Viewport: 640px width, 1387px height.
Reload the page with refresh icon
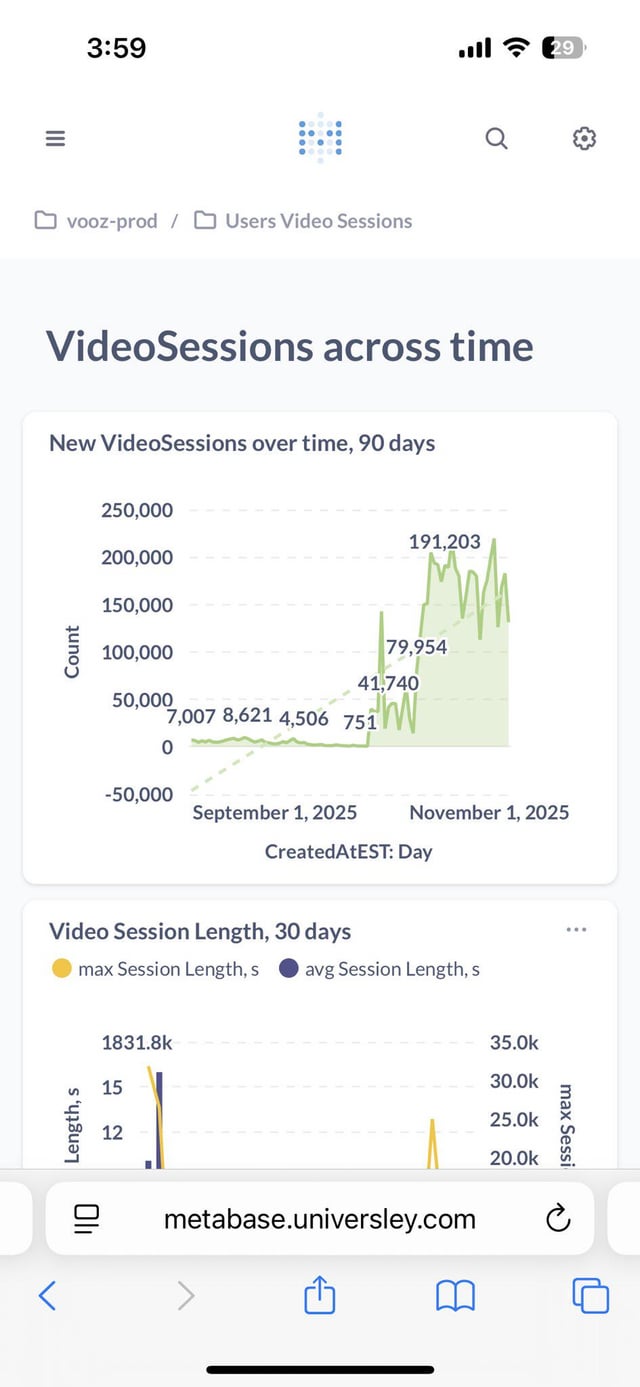pyautogui.click(x=557, y=1218)
